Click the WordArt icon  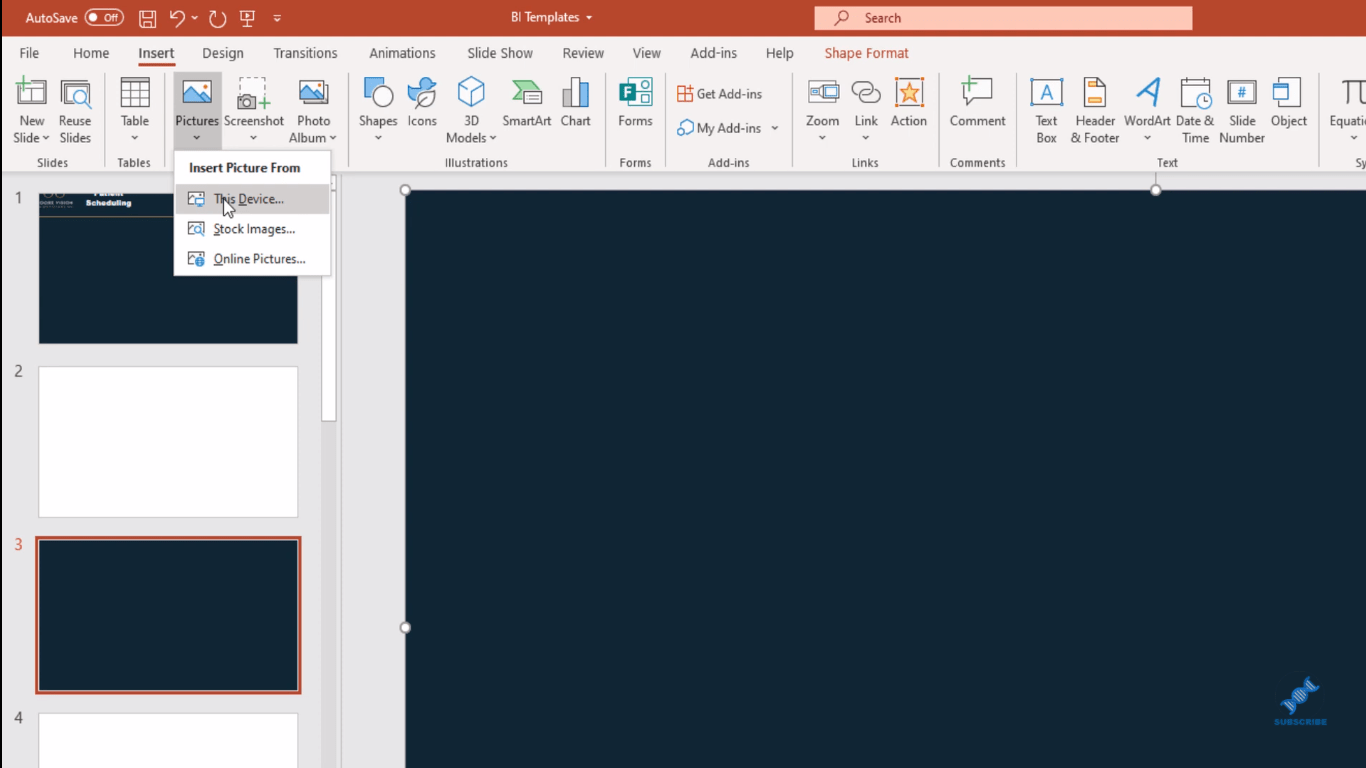1147,93
